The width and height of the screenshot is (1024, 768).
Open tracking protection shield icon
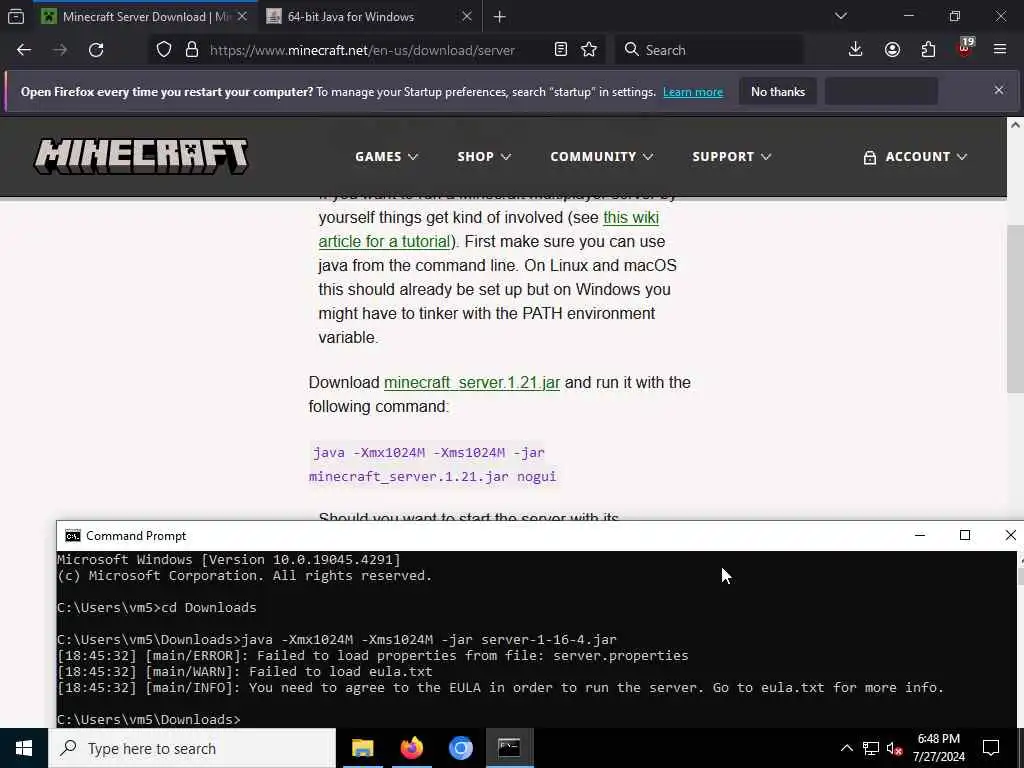pos(164,50)
